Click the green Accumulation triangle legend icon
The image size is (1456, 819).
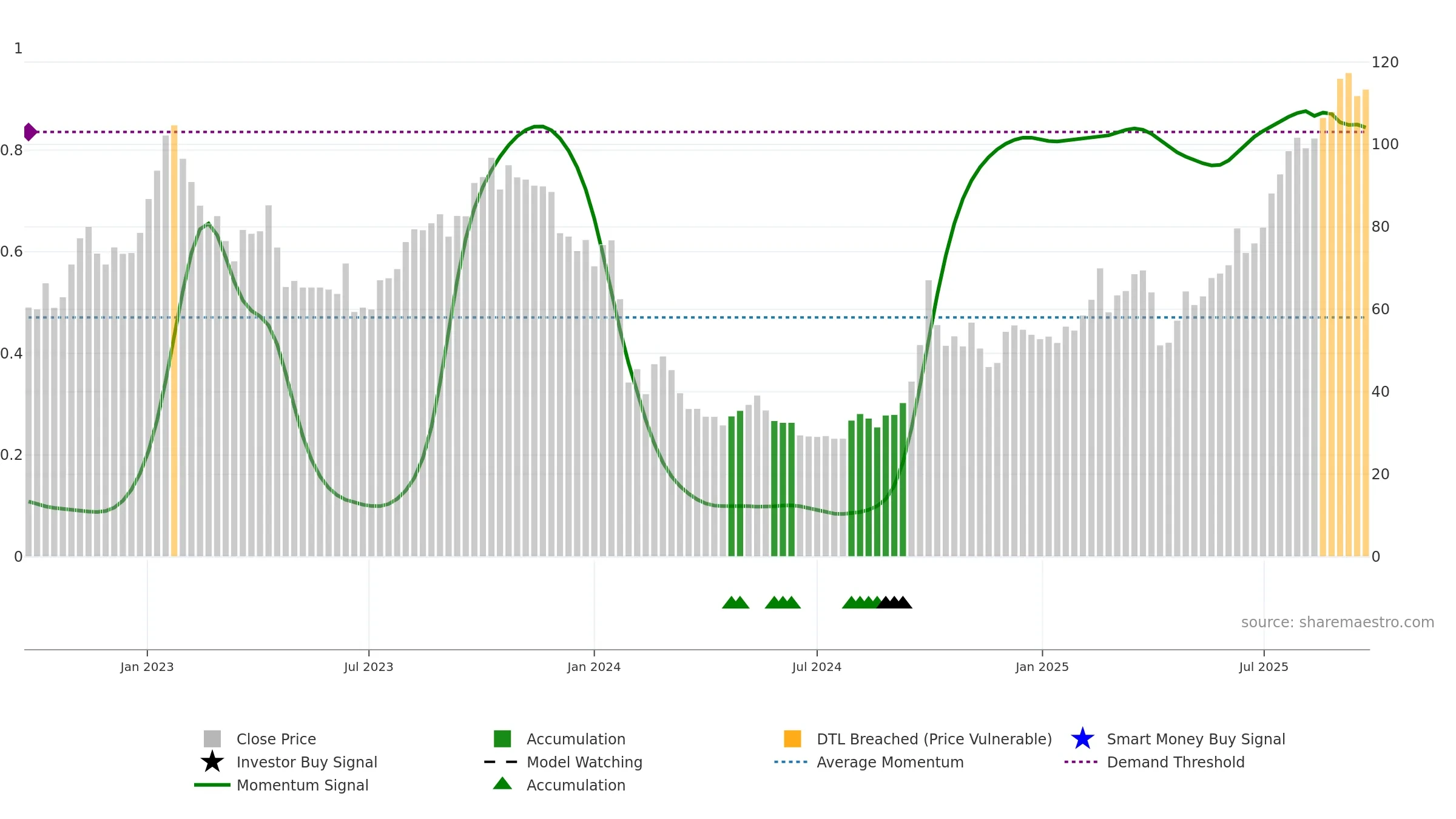pyautogui.click(x=502, y=784)
